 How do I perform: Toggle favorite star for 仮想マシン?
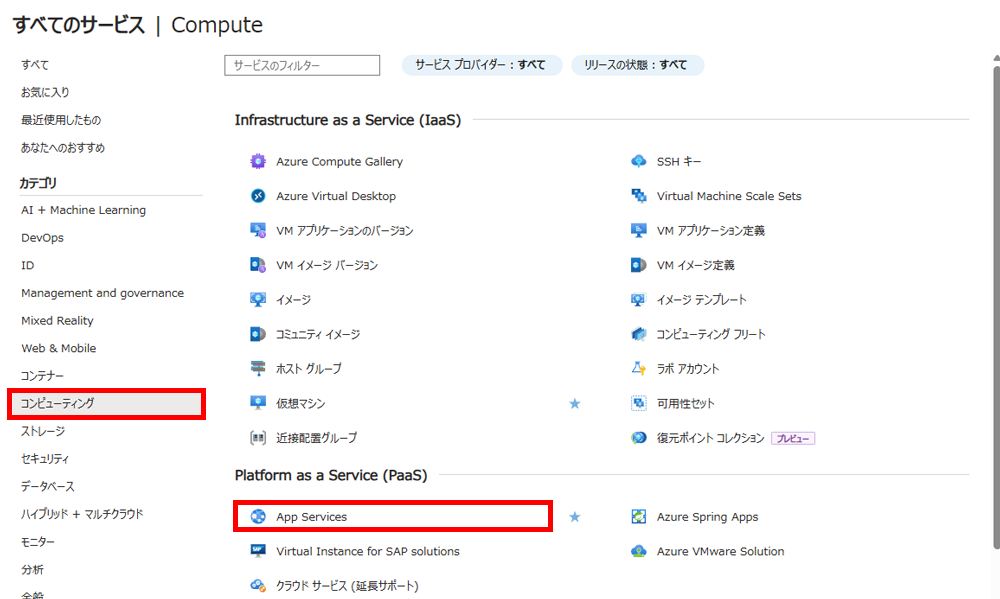click(x=575, y=403)
